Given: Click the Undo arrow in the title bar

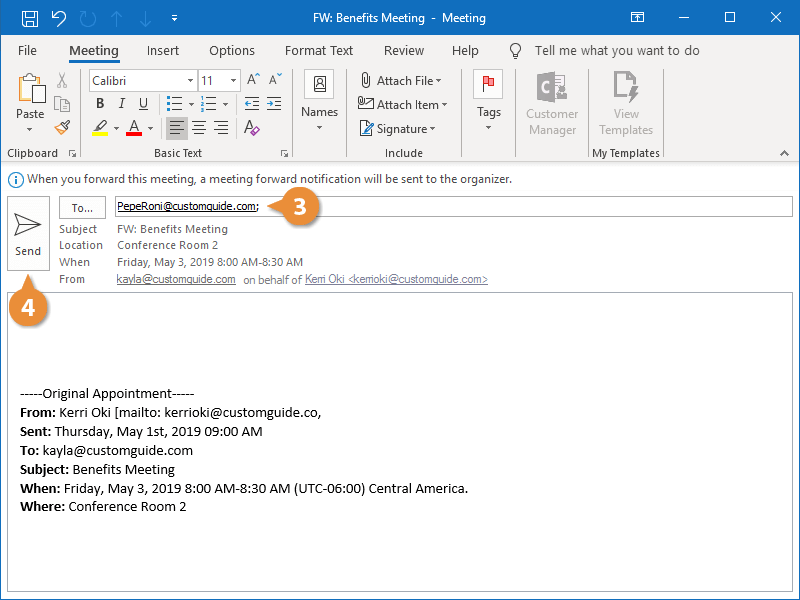Looking at the screenshot, I should pyautogui.click(x=58, y=18).
